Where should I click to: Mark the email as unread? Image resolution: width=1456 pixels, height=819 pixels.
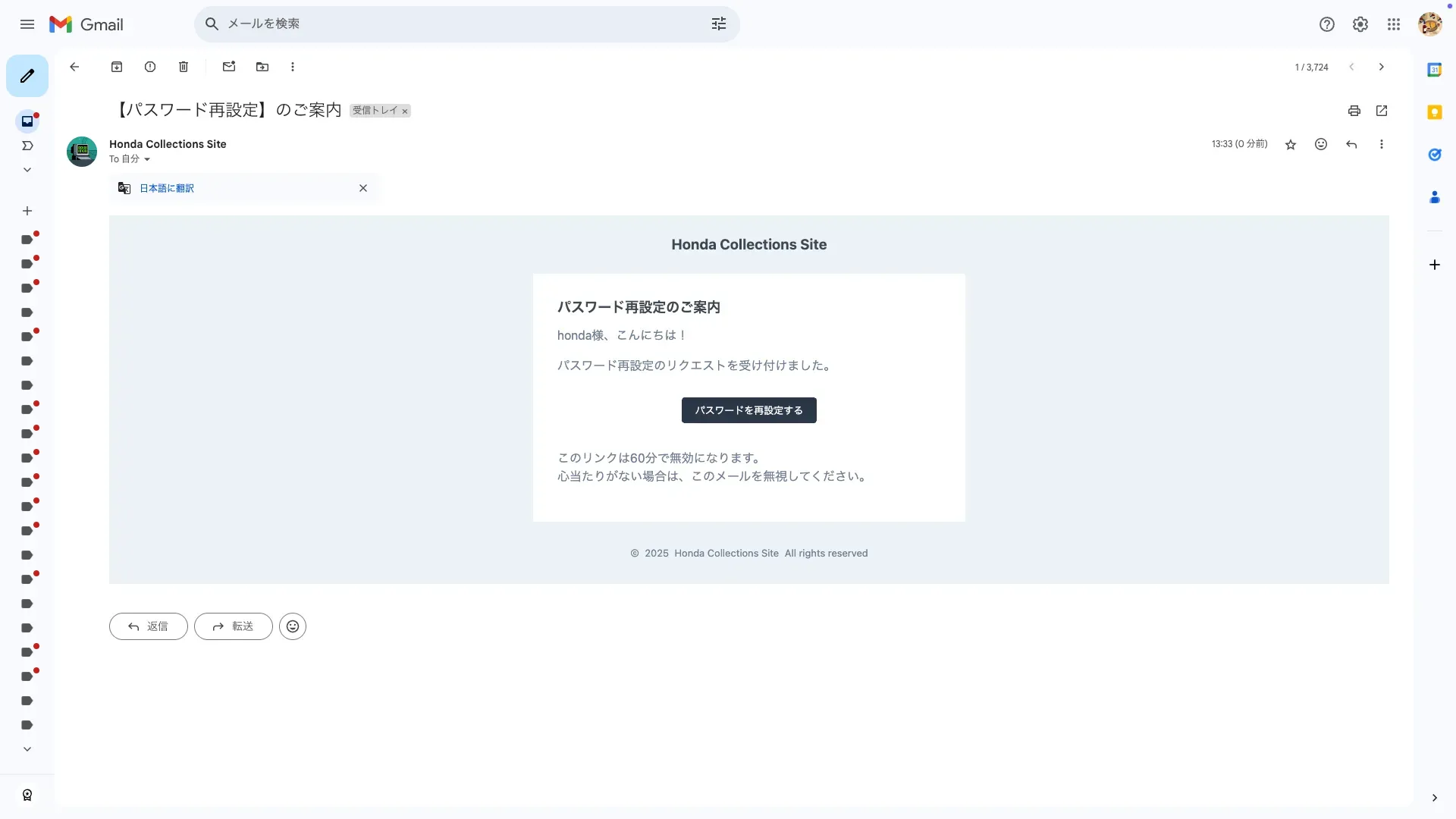229,67
